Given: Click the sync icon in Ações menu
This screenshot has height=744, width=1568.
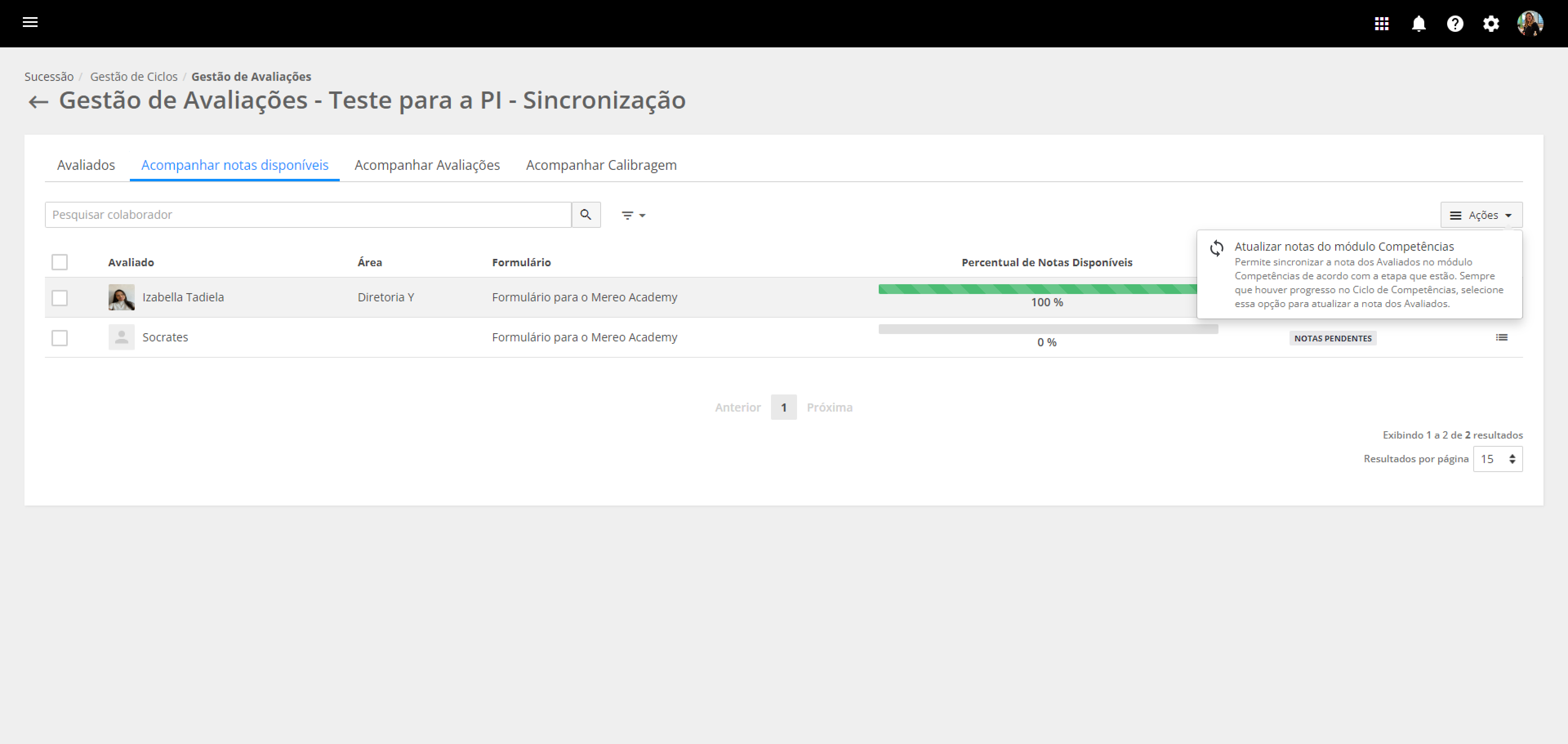Looking at the screenshot, I should click(x=1216, y=248).
